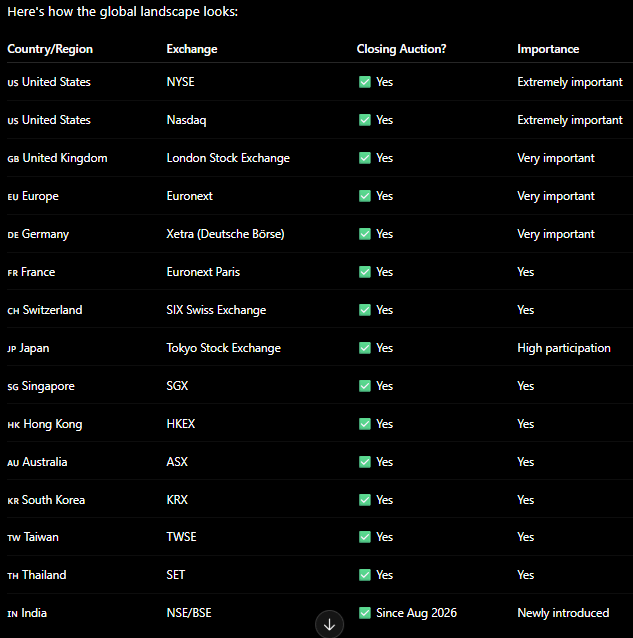The height and width of the screenshot is (638, 633).
Task: Click the green check in Xetra row
Action: point(365,234)
